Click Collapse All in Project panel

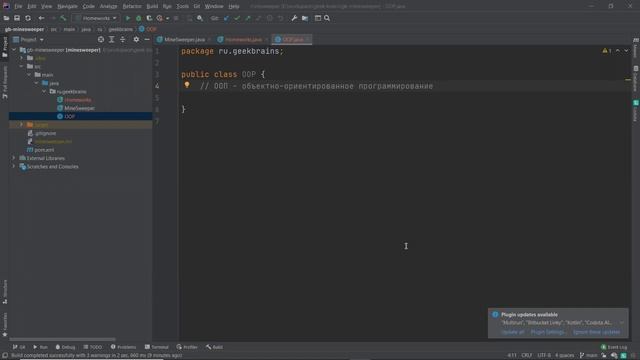(122, 40)
